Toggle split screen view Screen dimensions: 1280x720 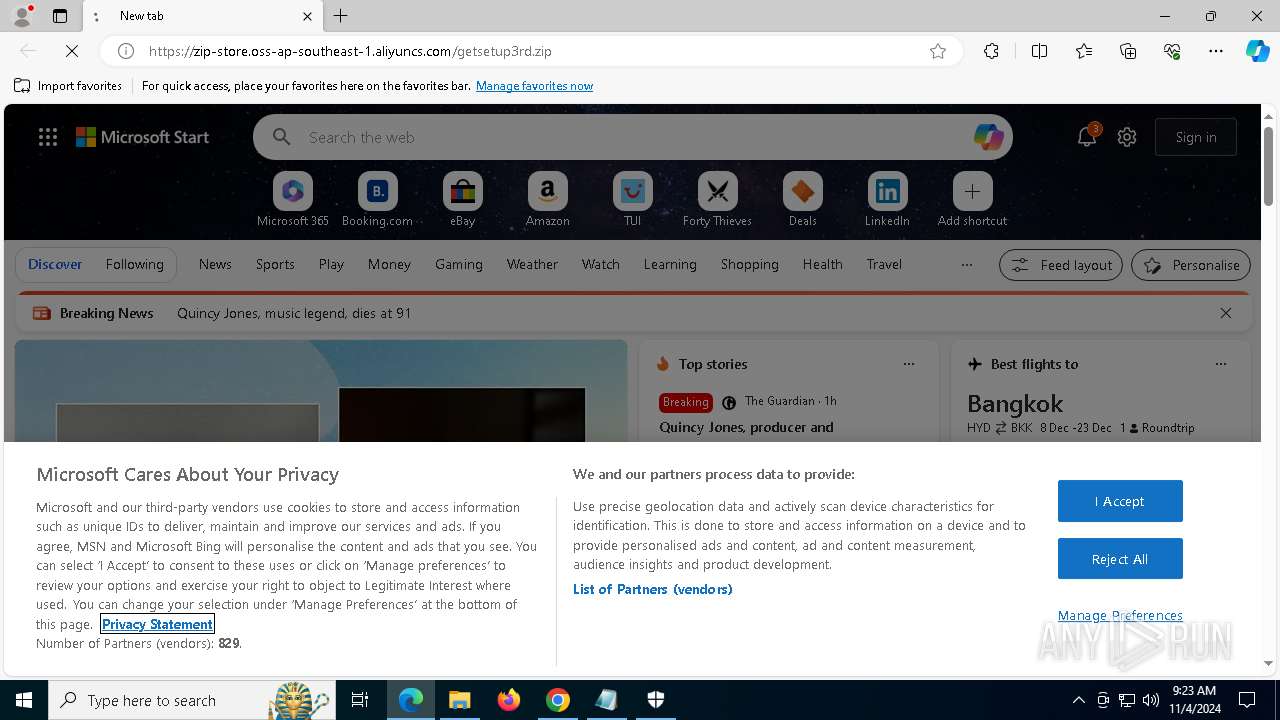(x=1039, y=51)
